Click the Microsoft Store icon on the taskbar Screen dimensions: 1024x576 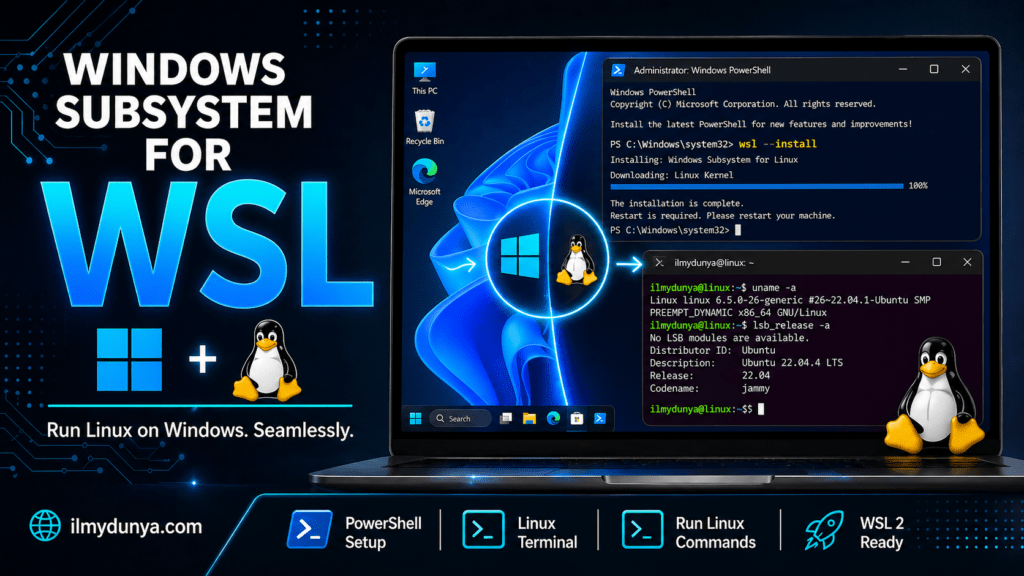point(577,418)
